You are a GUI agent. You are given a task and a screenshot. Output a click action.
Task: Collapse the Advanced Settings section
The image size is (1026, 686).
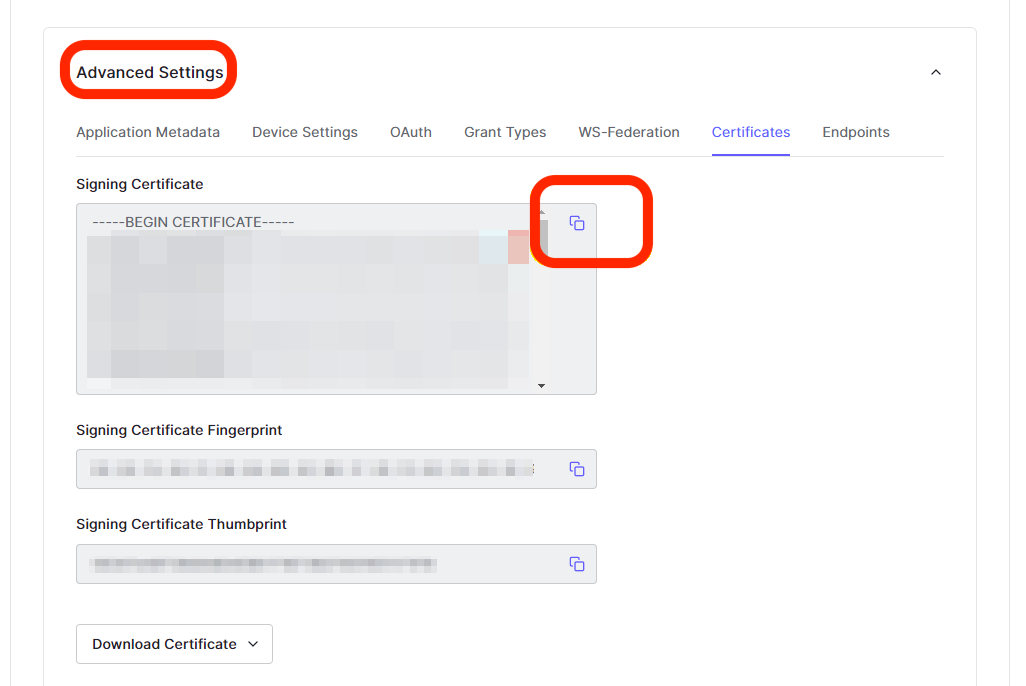click(x=936, y=72)
